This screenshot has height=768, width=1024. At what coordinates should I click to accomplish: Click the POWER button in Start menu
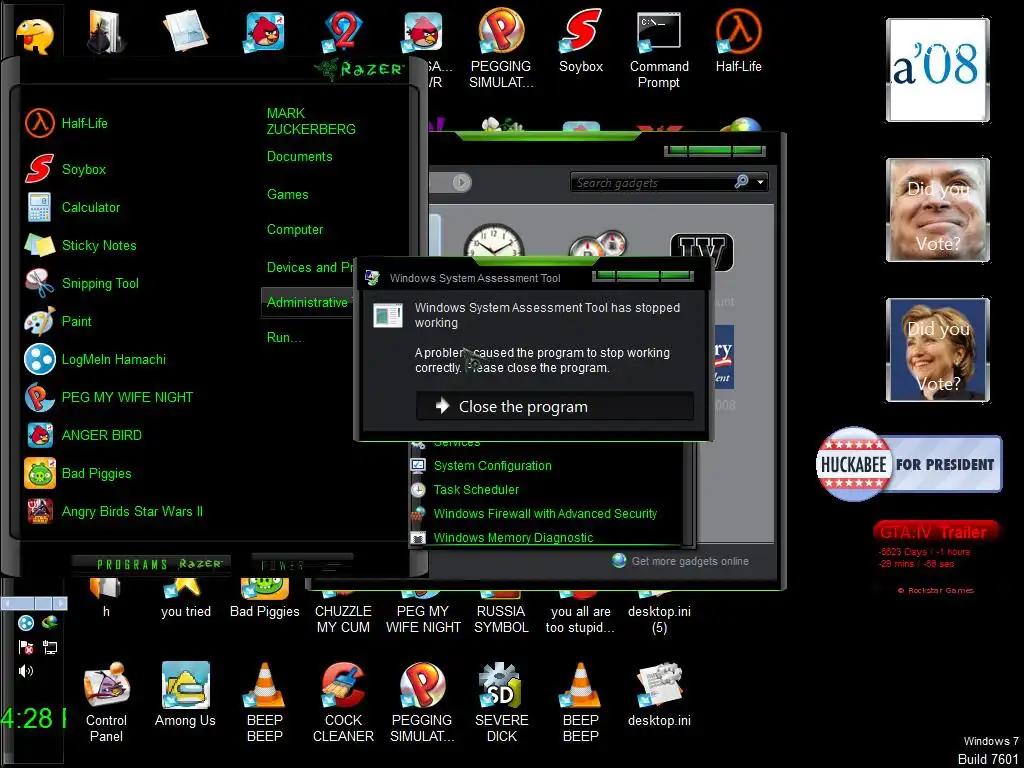(302, 565)
